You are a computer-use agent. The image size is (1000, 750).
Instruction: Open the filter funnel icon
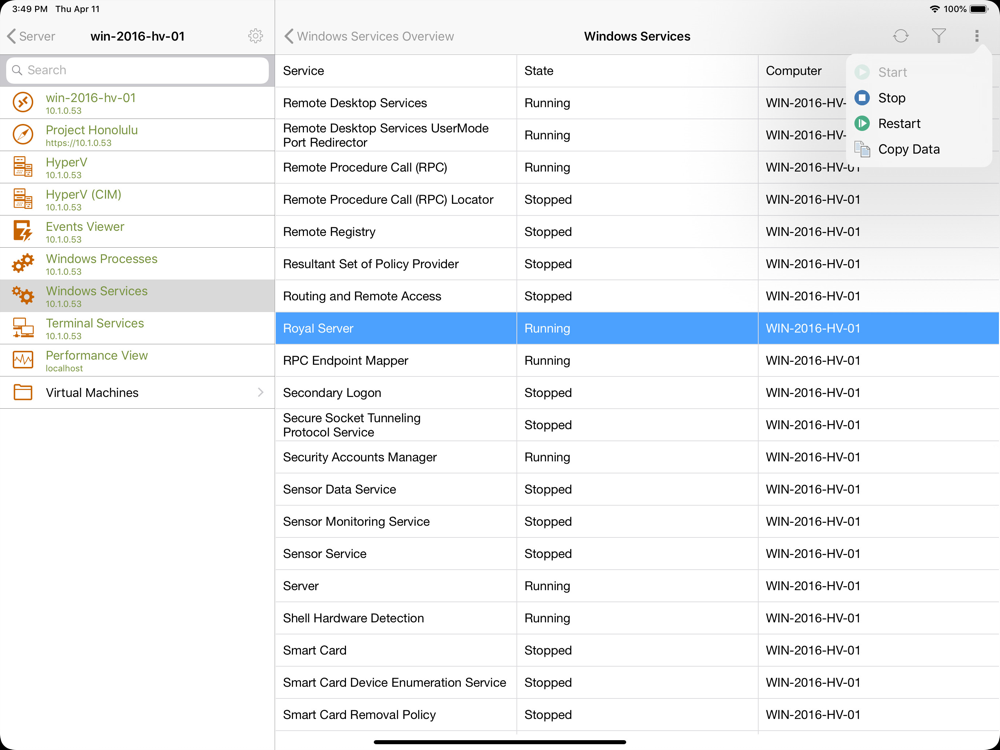(938, 36)
